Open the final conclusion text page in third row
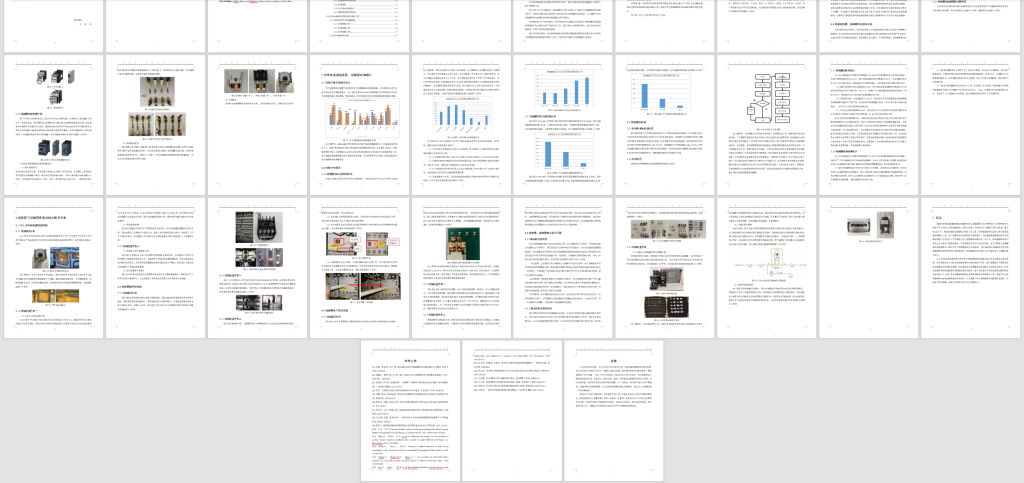 coord(971,265)
